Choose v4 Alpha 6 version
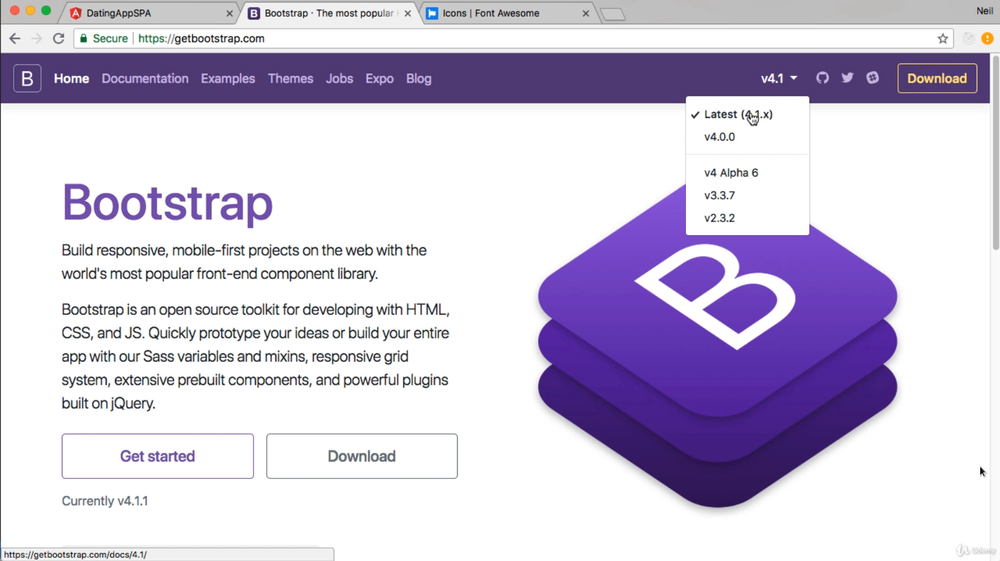1000x561 pixels. pyautogui.click(x=731, y=173)
